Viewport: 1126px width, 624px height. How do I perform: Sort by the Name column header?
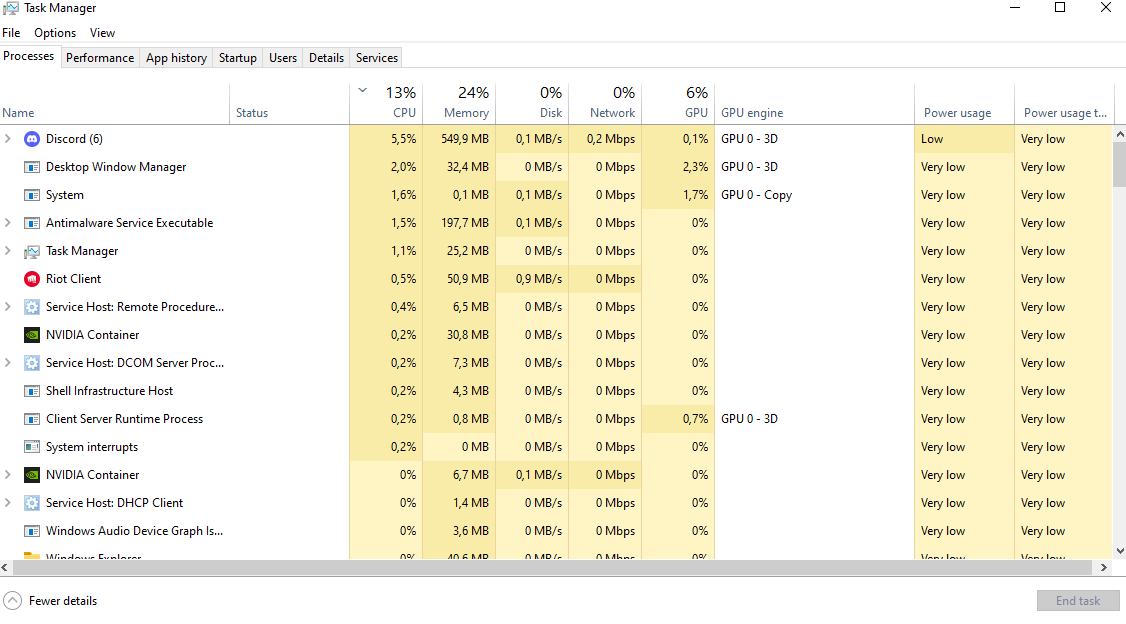click(114, 104)
